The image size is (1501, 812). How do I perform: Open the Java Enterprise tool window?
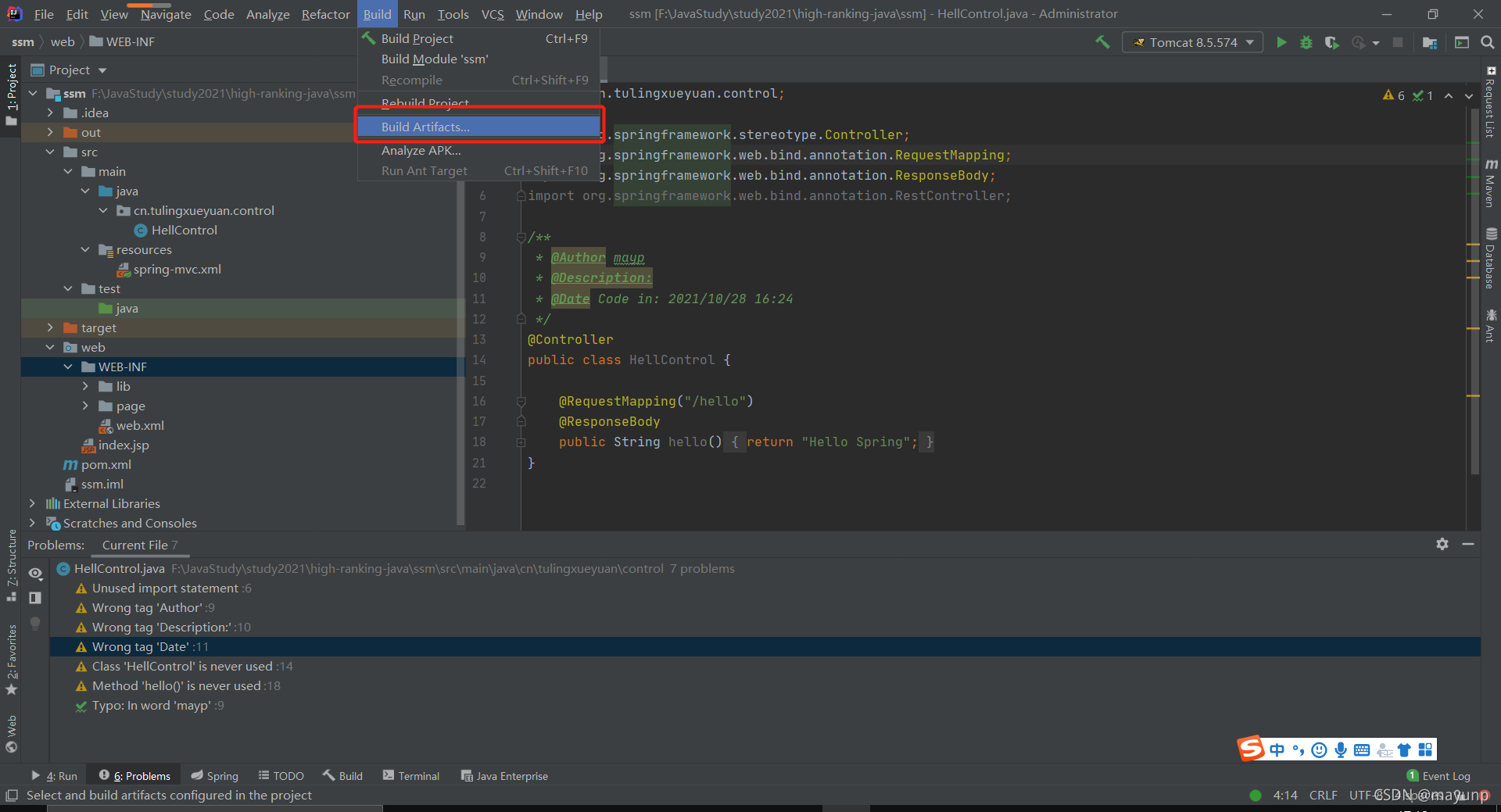click(504, 775)
